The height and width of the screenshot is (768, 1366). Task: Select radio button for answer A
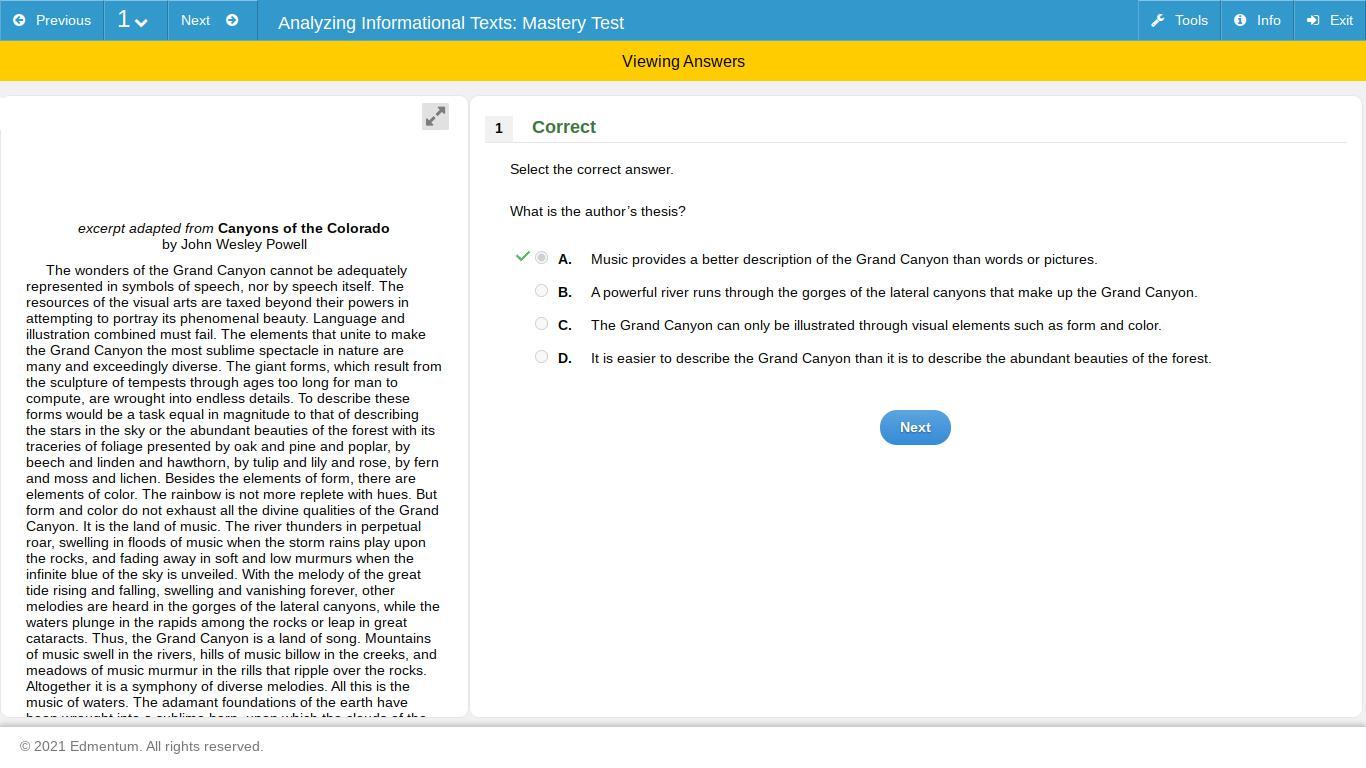(x=541, y=258)
